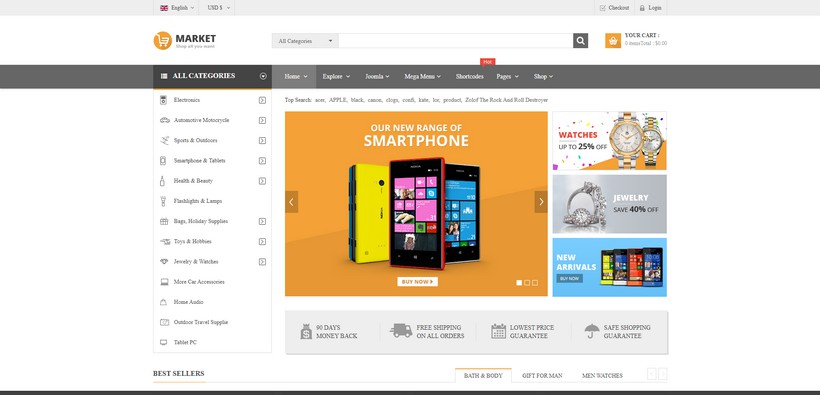820x395 pixels.
Task: Switch to the Gift For Man tab
Action: click(x=542, y=376)
